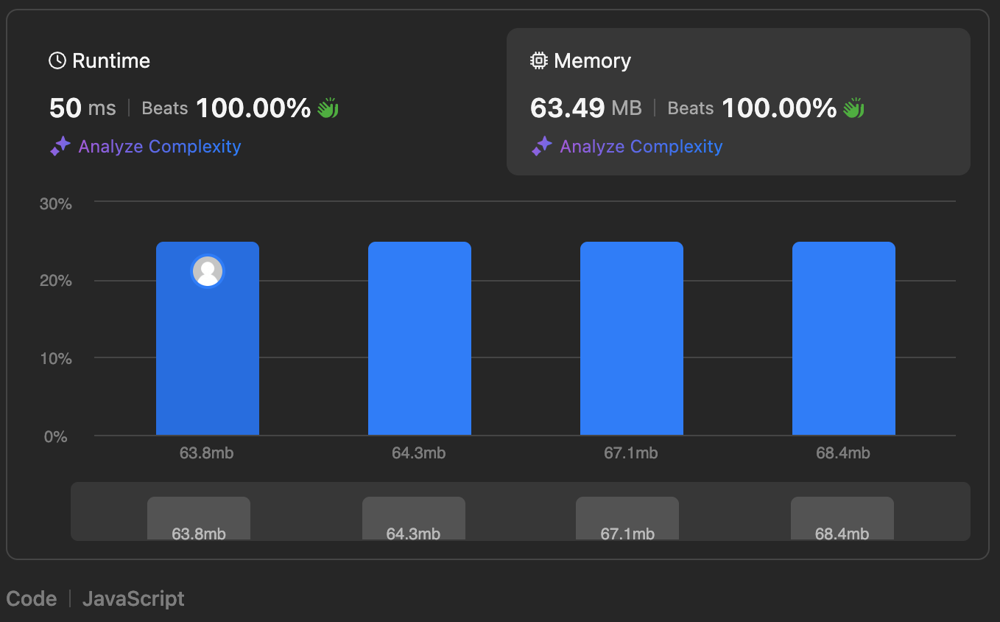Screen dimensions: 1000x622
Task: Click the JavaScript language label
Action: [133, 599]
